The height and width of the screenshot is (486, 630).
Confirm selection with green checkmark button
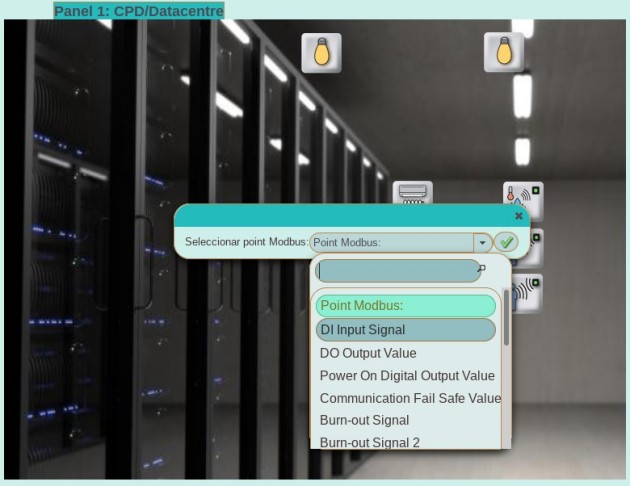pyautogui.click(x=506, y=242)
